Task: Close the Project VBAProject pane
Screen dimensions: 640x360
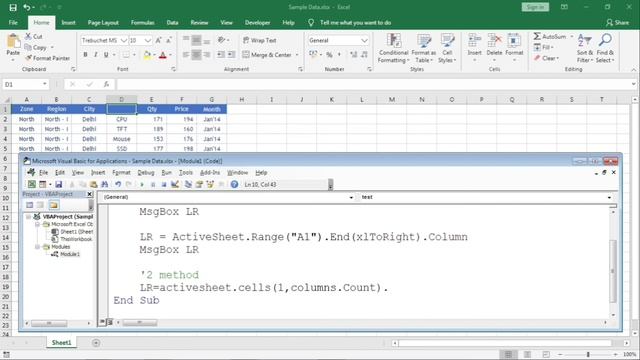Action: [89, 194]
